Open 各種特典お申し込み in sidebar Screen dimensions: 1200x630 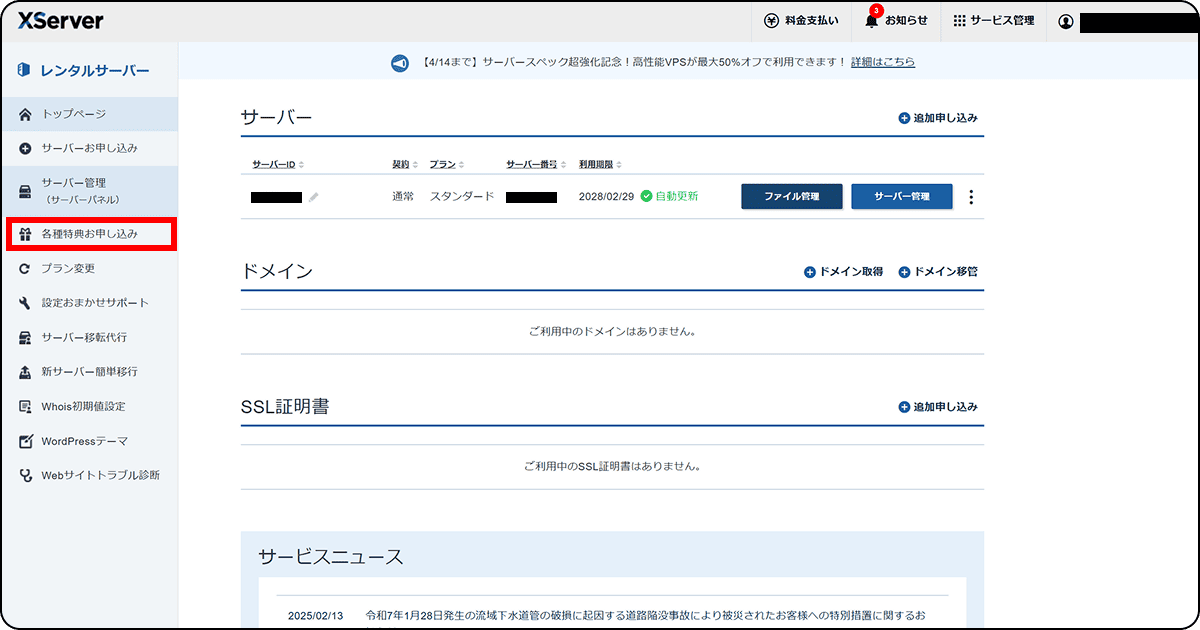(90, 234)
